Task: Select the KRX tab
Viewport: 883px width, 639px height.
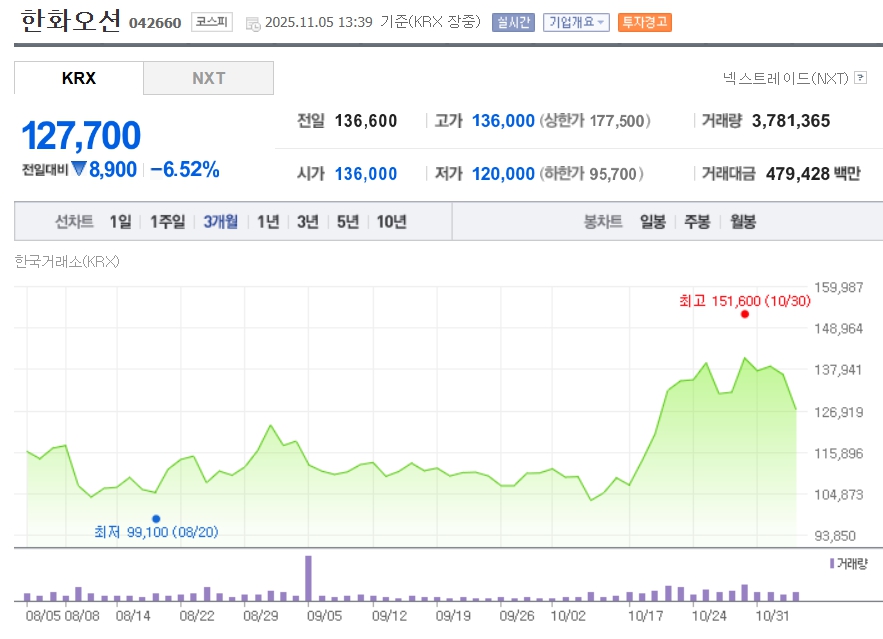Action: coord(79,78)
